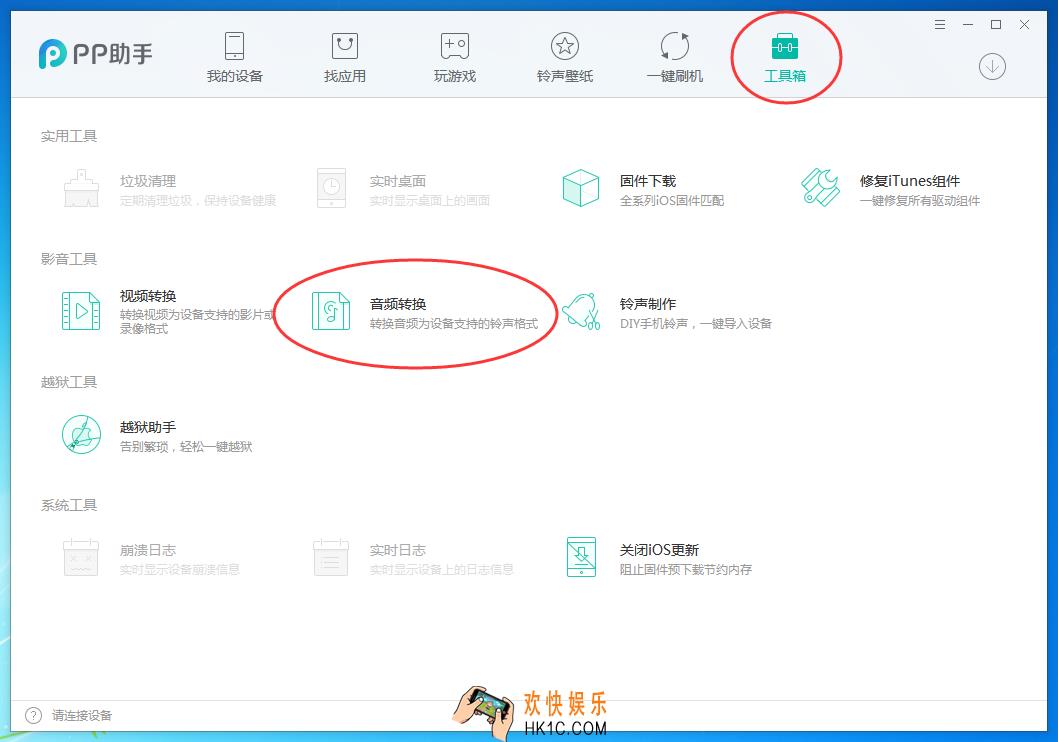
Task: Click the 实时日志 log icon
Action: [331, 557]
